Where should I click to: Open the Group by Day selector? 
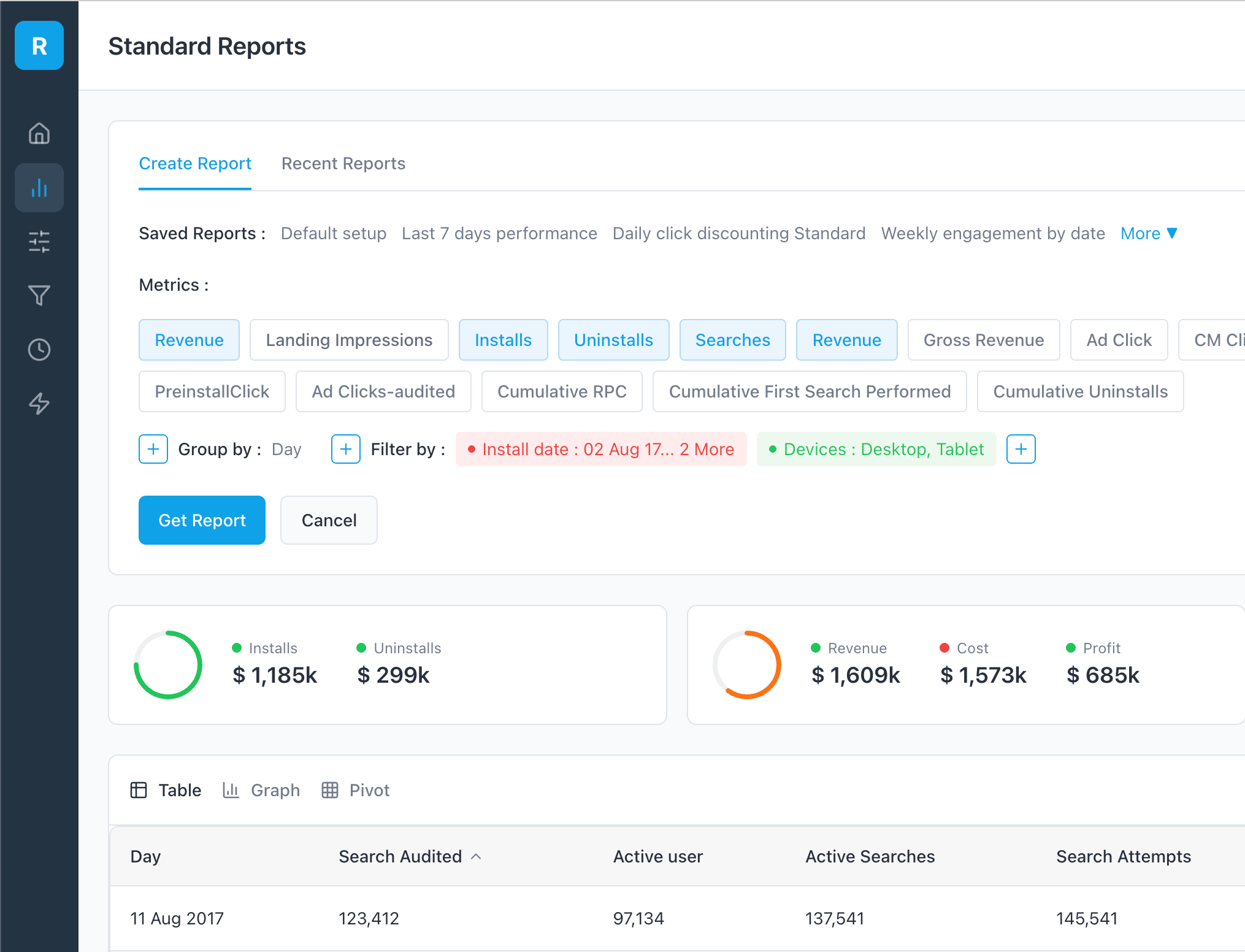tap(286, 449)
